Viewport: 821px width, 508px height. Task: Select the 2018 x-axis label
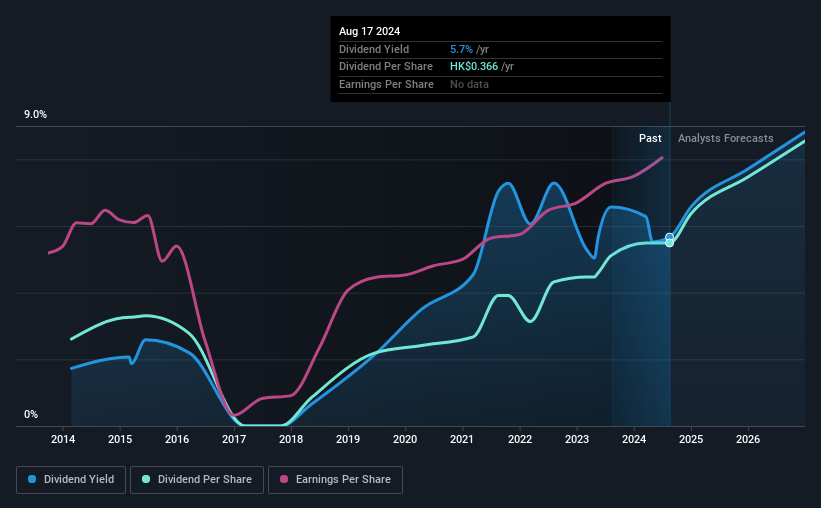point(291,439)
